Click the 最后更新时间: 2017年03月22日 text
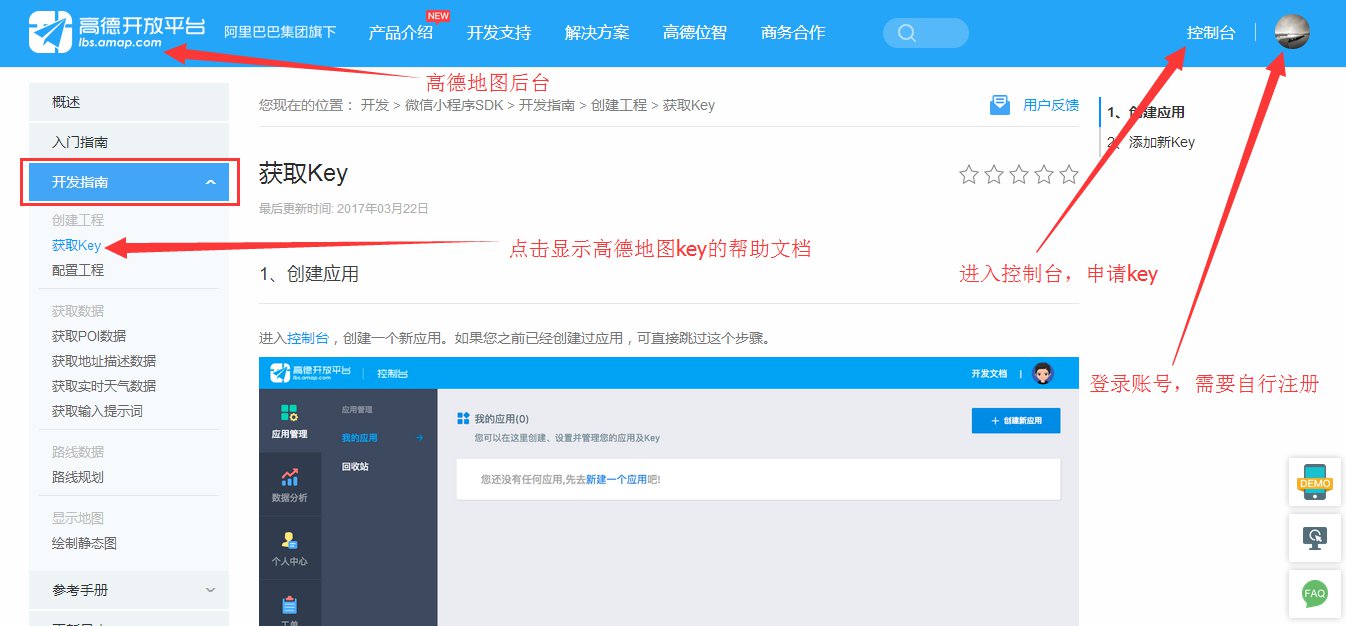The image size is (1346, 626). 344,209
